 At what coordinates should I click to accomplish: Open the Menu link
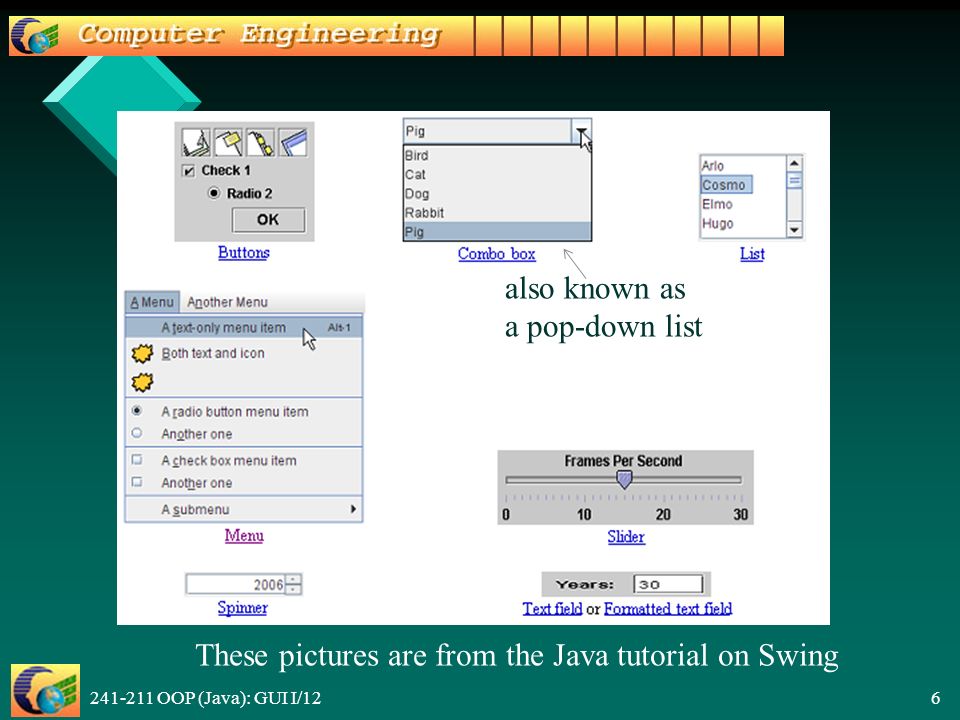244,535
